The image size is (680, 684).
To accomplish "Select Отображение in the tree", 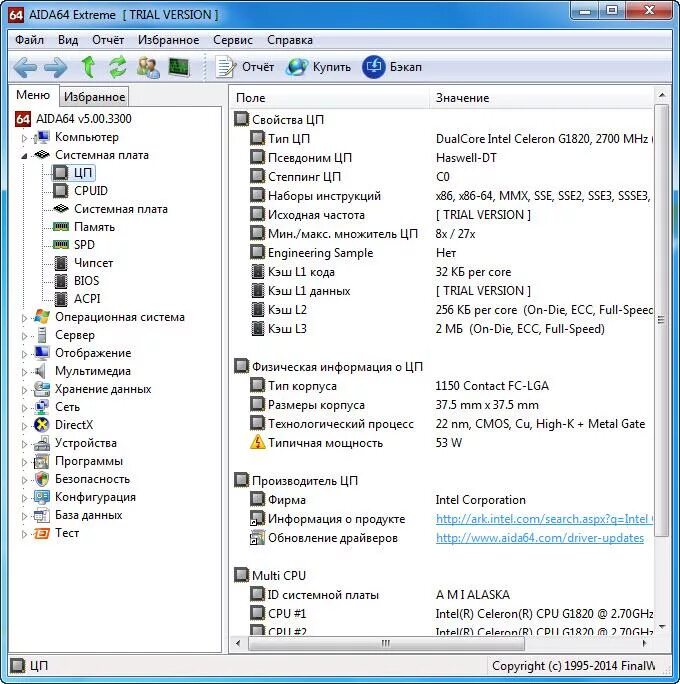I will [x=93, y=353].
